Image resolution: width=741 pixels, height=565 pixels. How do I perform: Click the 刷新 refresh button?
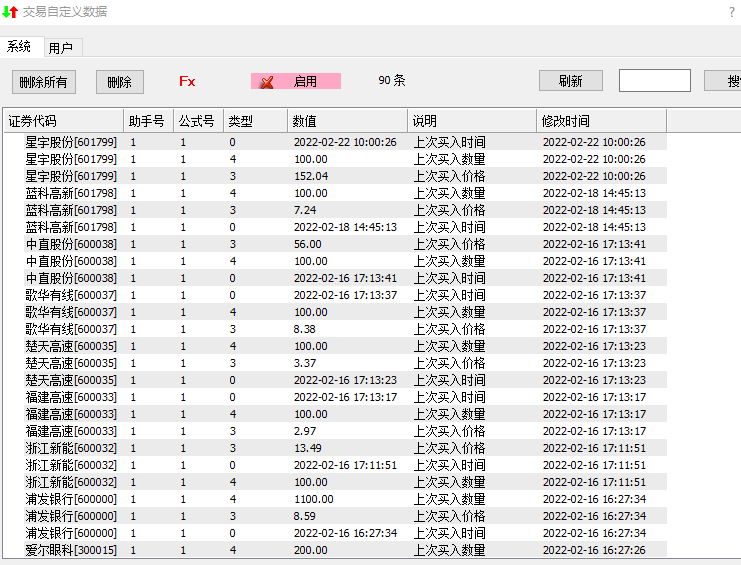[570, 82]
